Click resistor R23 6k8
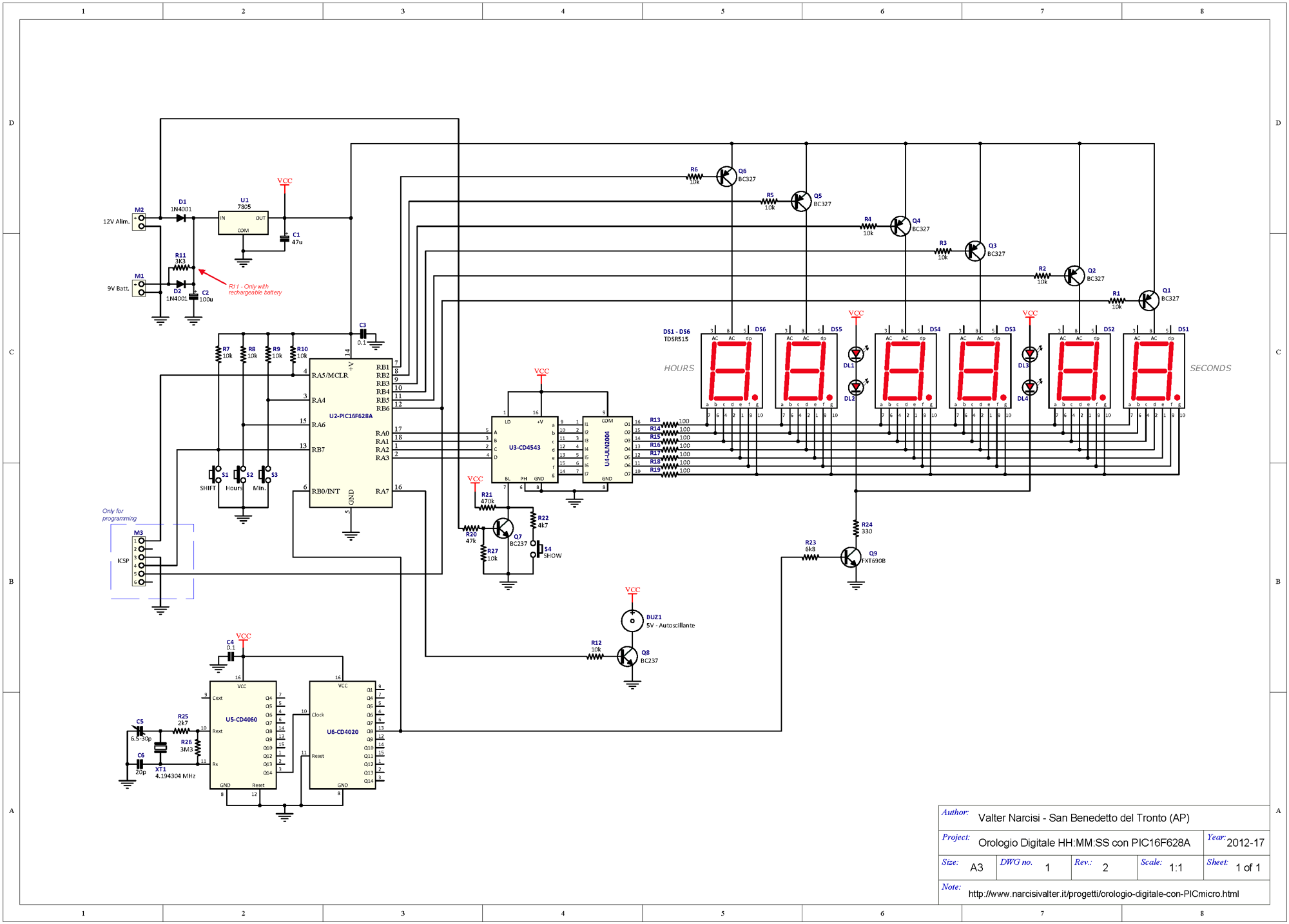This screenshot has width=1289, height=924. pyautogui.click(x=810, y=557)
